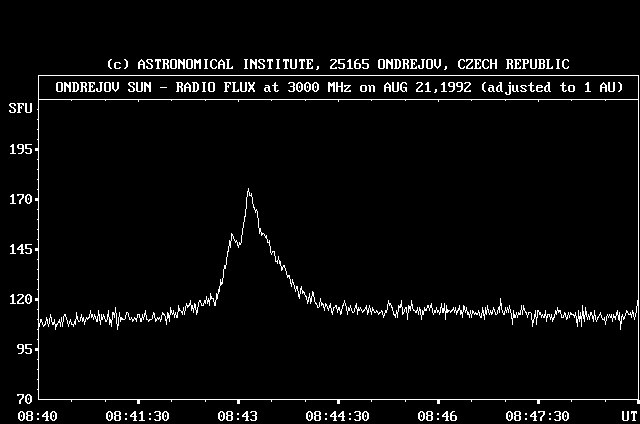
Task: Click the SFU y-axis unit label
Action: click(20, 106)
